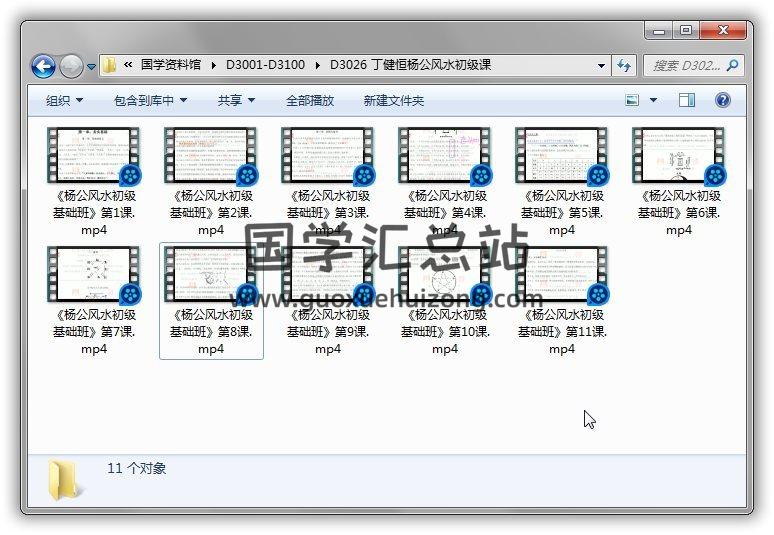
Task: Open the 组织 menu
Action: (64, 101)
